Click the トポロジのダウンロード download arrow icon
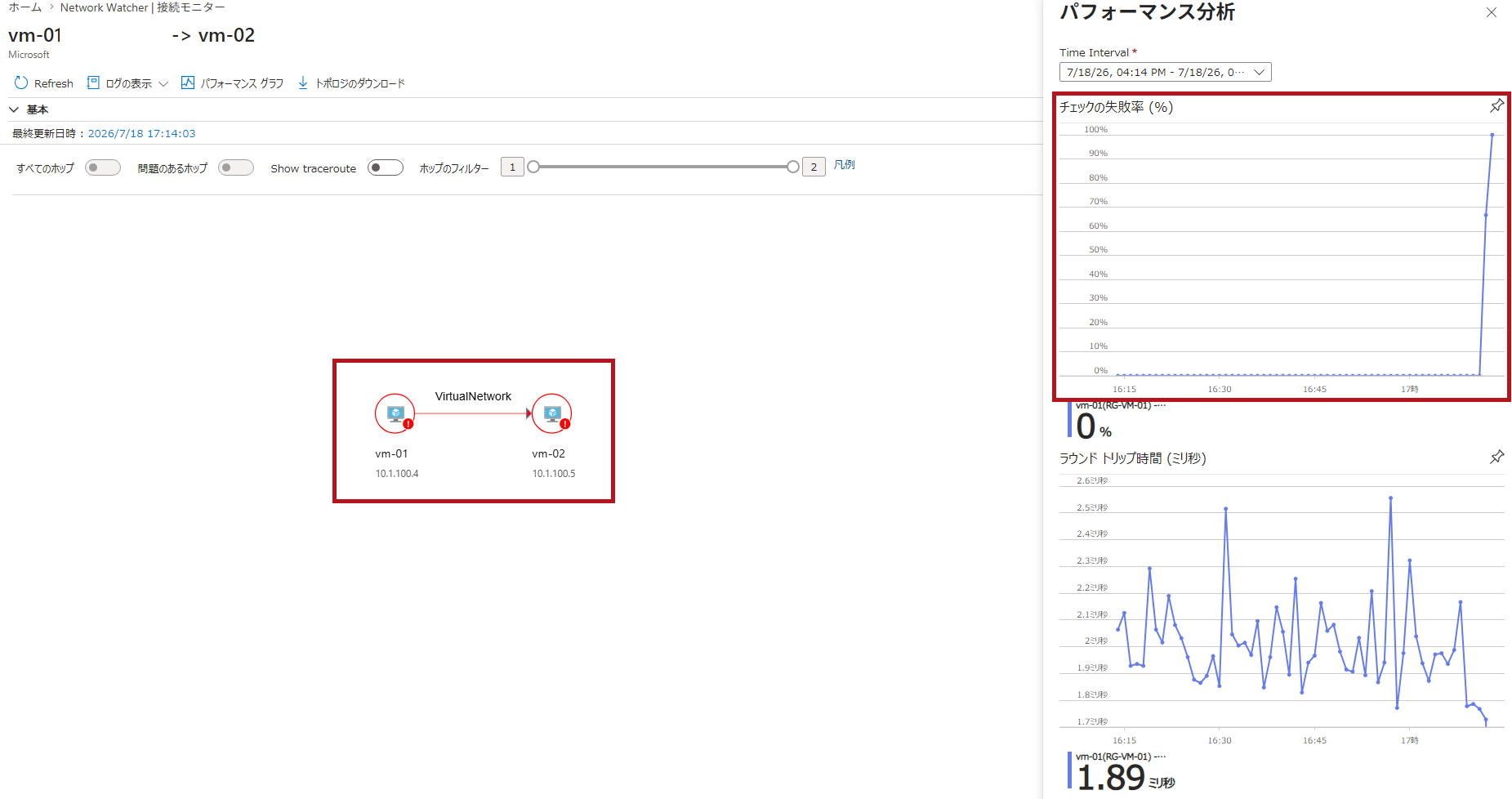This screenshot has height=799, width=1512. point(303,83)
